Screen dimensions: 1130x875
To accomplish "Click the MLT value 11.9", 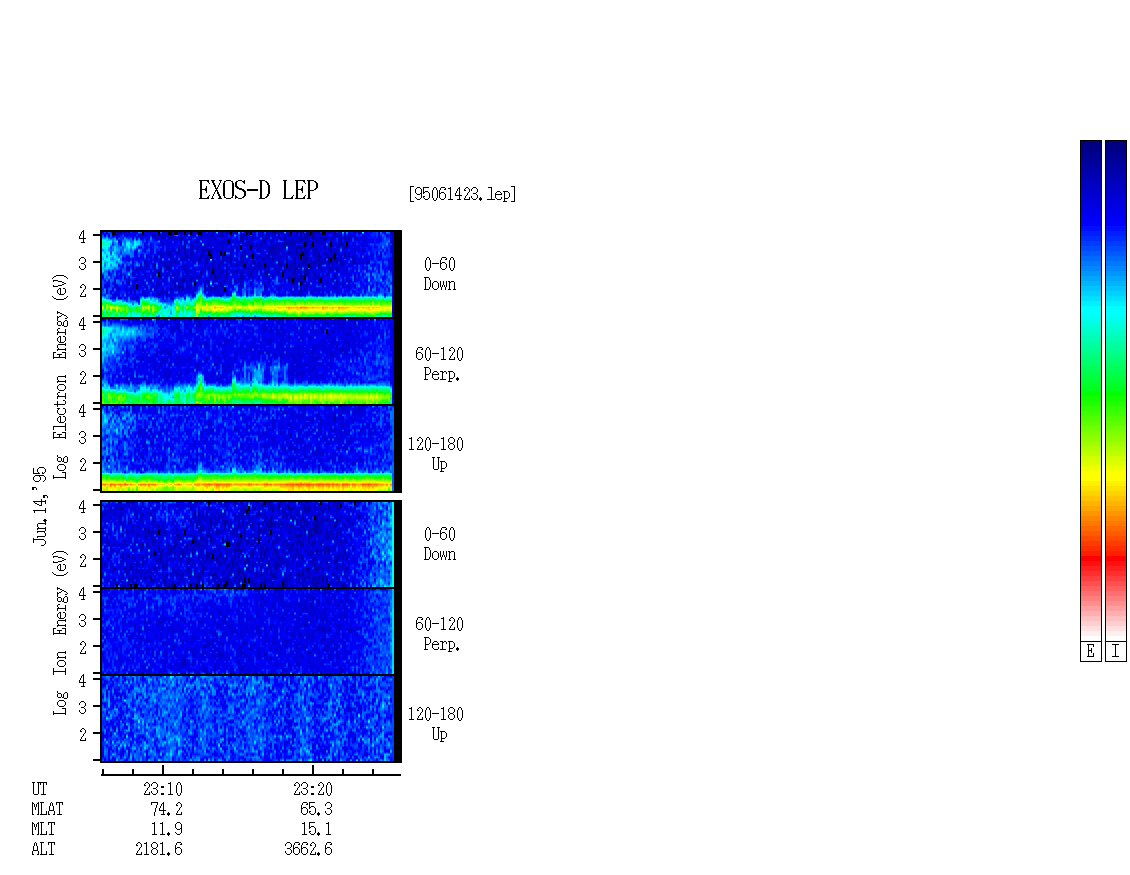I will [x=166, y=830].
